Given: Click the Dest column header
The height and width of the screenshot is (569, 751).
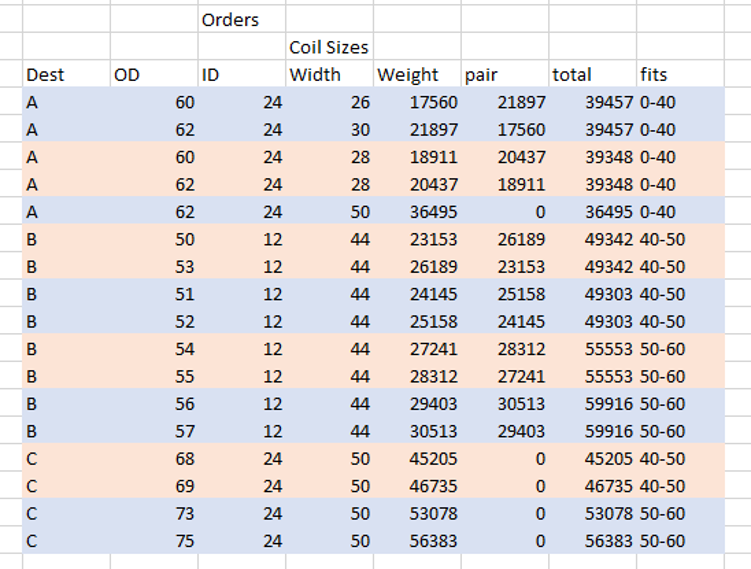Looking at the screenshot, I should pyautogui.click(x=67, y=74).
